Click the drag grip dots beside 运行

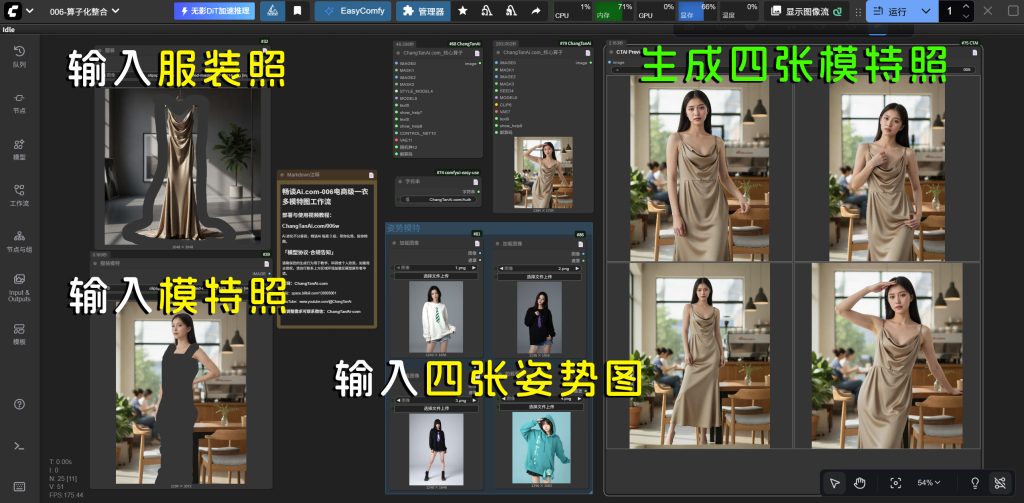[858, 11]
